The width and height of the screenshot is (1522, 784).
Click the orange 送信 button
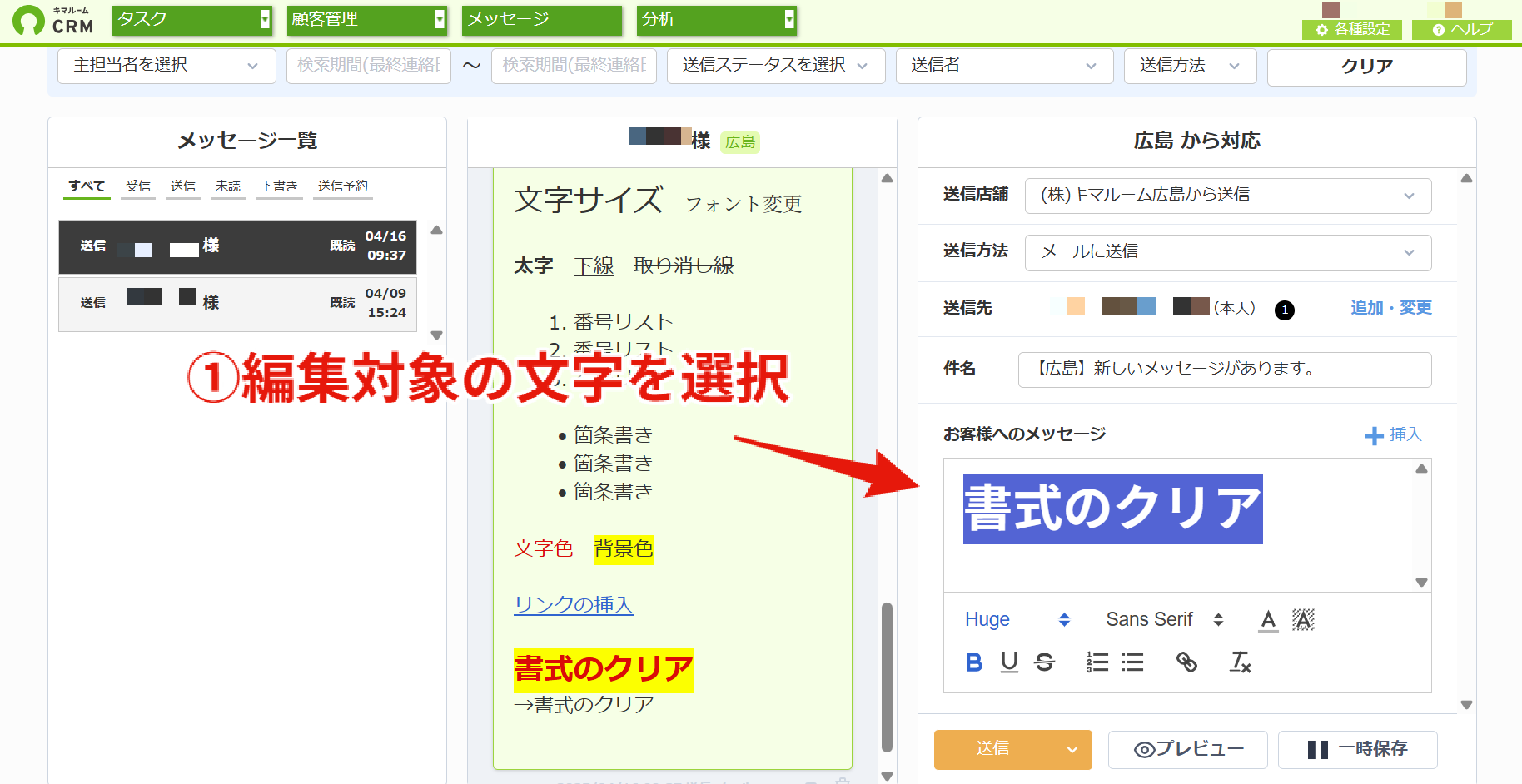tap(992, 749)
